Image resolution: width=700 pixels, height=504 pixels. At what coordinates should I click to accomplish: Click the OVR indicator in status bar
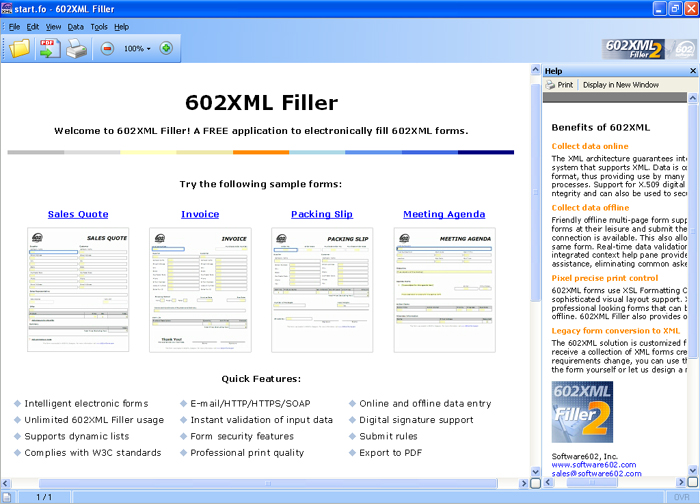point(681,497)
